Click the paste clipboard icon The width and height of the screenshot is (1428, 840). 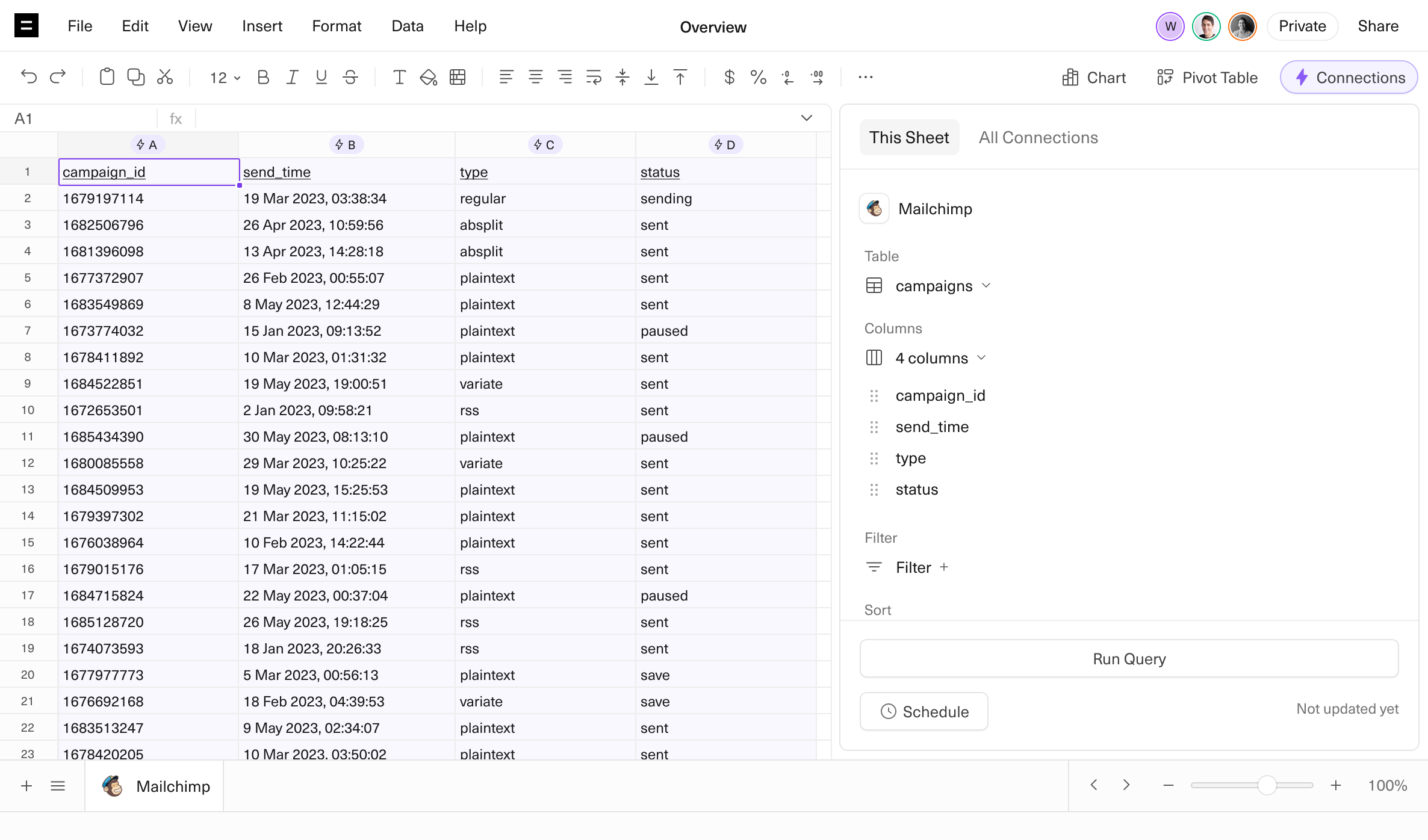tap(107, 77)
